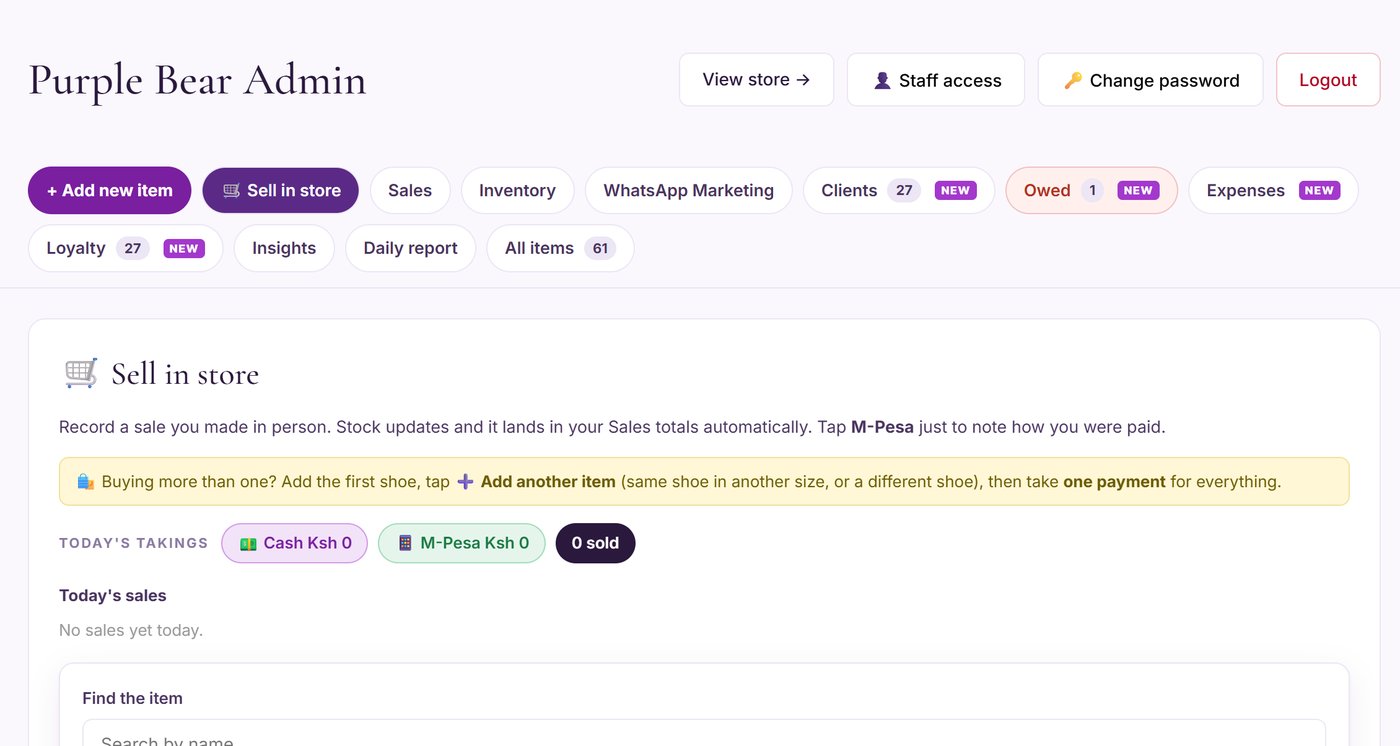Click the bold one payment text in the tip

click(x=1114, y=482)
